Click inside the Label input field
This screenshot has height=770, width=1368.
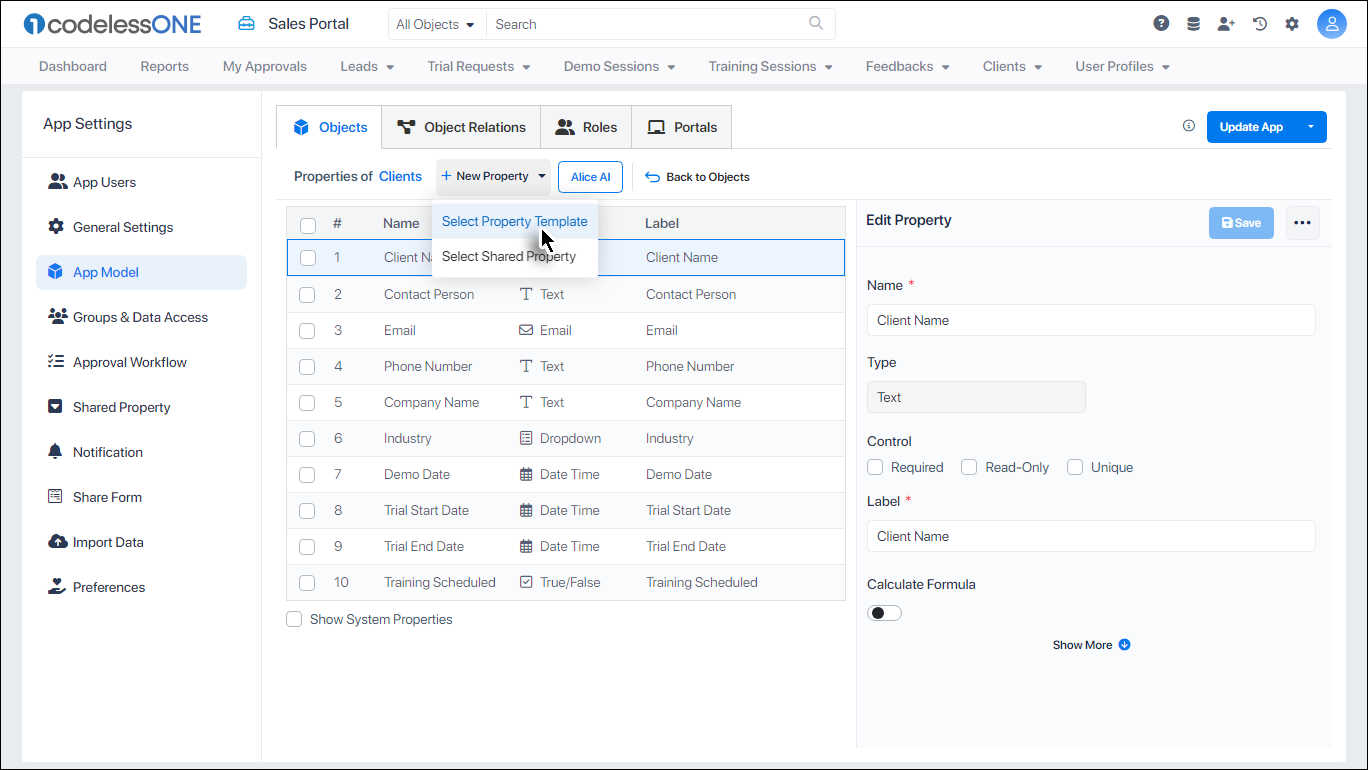pyautogui.click(x=1090, y=536)
